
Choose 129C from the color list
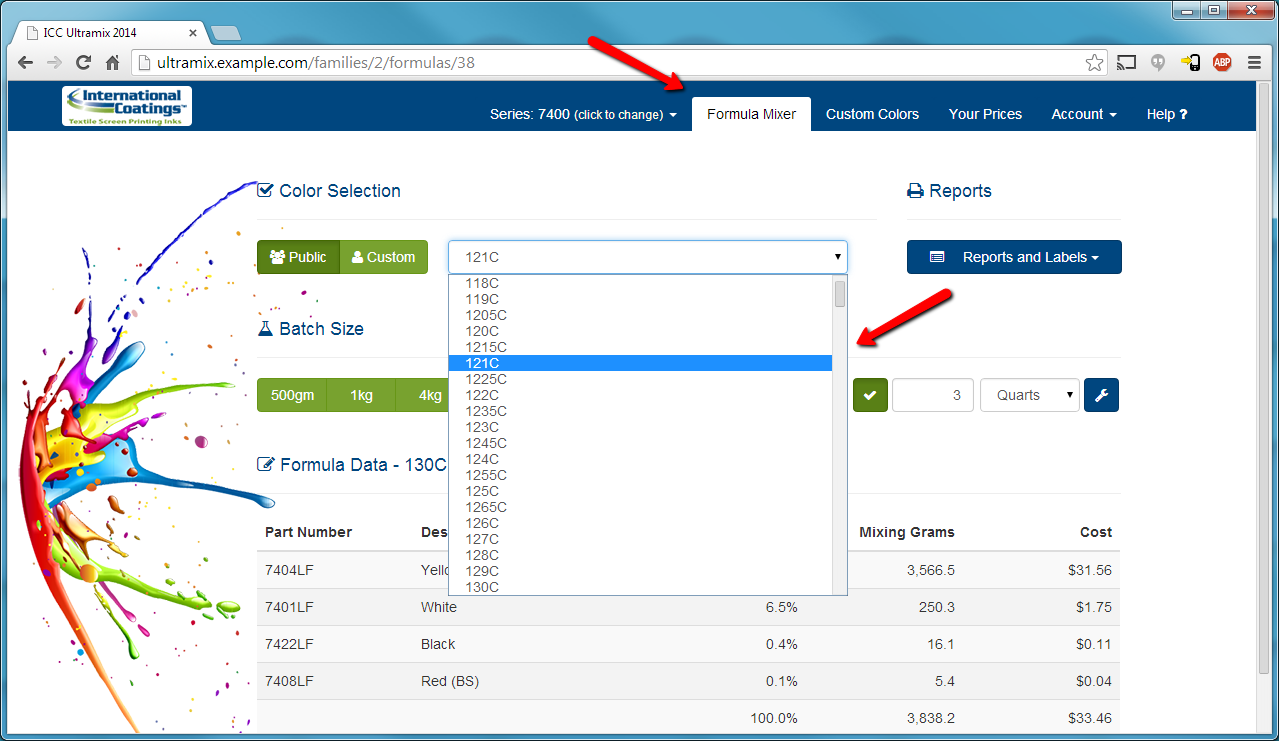(640, 571)
